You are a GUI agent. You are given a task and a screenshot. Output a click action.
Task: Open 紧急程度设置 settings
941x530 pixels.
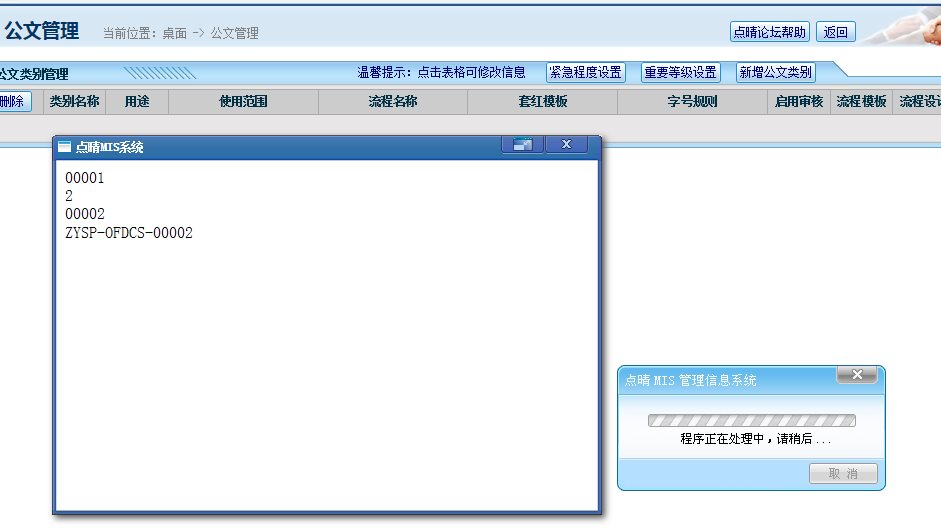[585, 73]
